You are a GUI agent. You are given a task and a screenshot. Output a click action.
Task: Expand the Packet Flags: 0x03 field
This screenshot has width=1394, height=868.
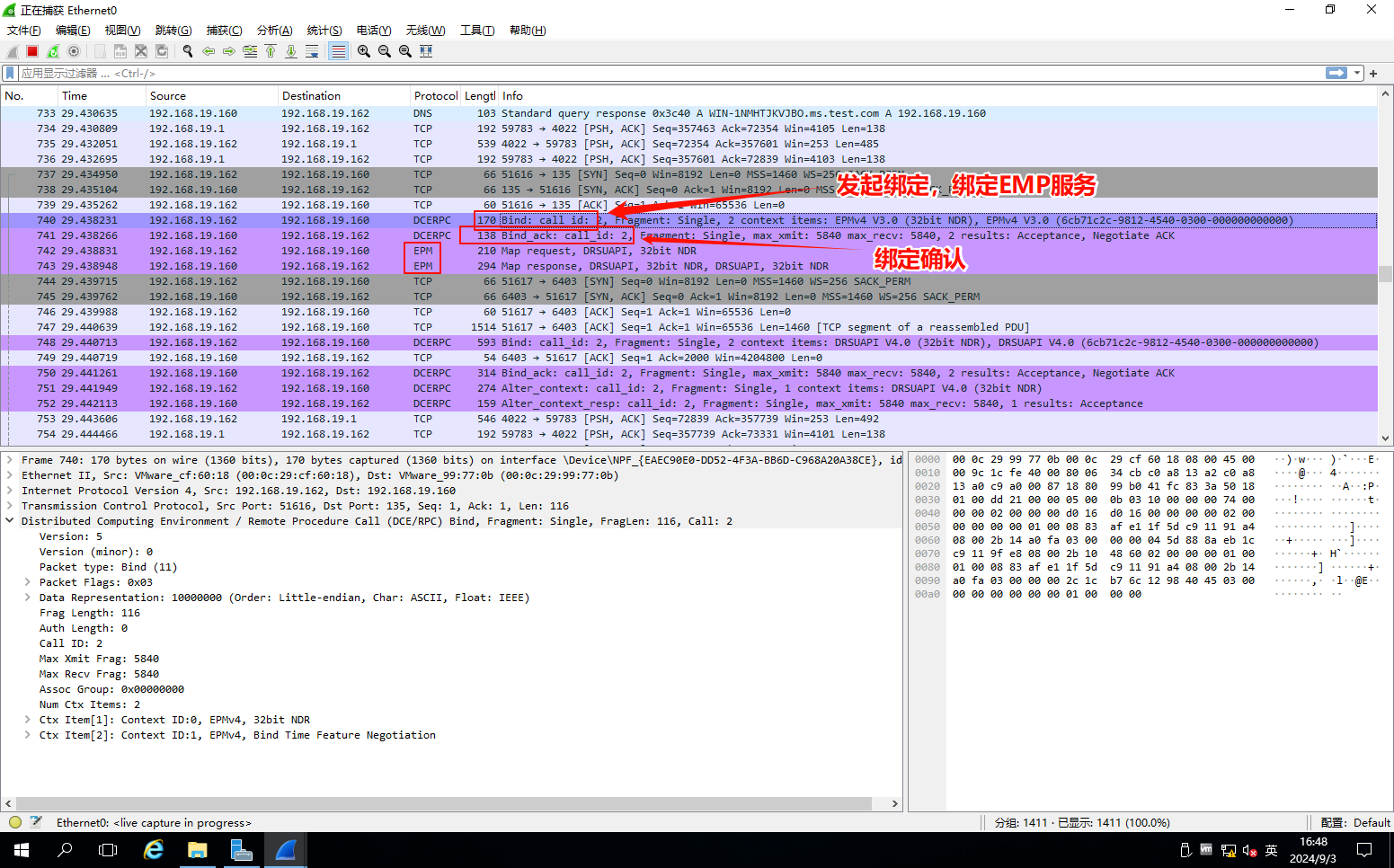pyautogui.click(x=28, y=582)
